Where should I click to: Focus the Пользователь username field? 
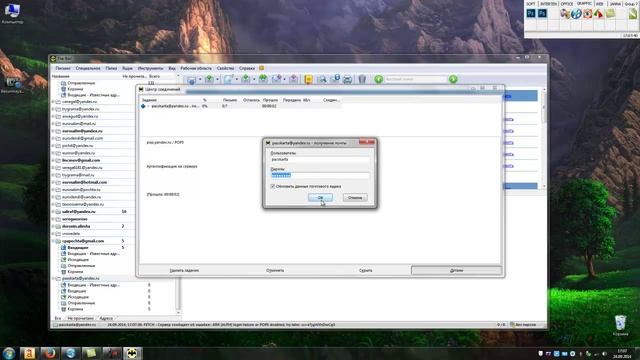pyautogui.click(x=320, y=160)
